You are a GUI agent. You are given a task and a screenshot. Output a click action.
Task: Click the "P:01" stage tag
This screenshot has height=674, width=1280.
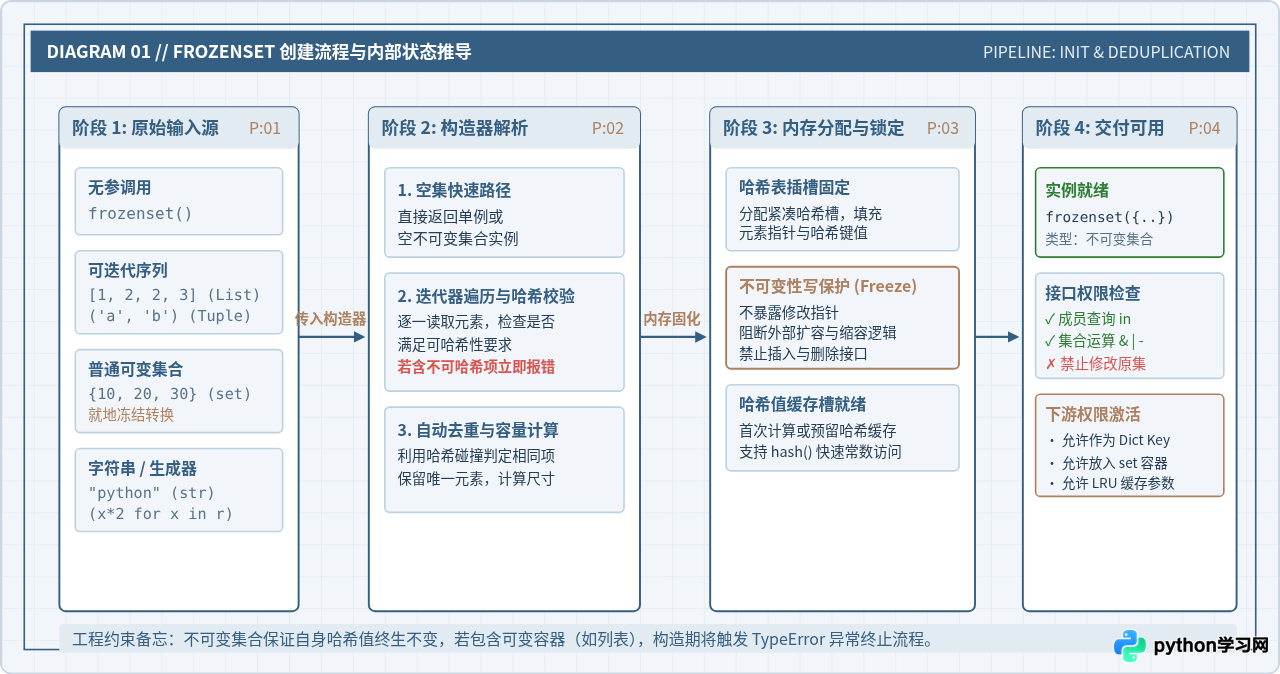click(x=265, y=128)
